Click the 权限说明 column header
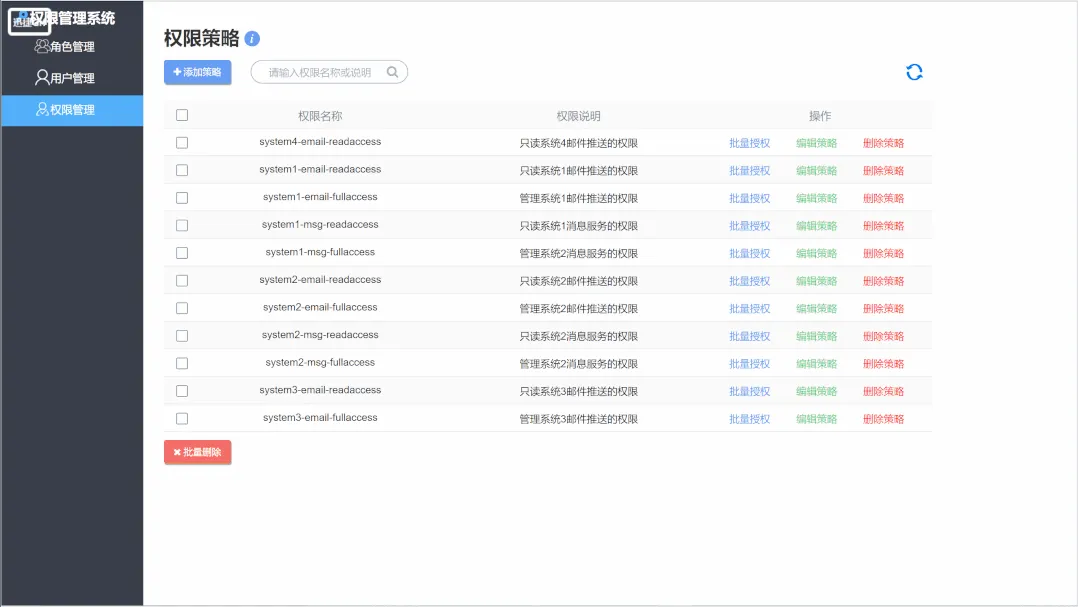The height and width of the screenshot is (607, 1078). click(x=578, y=116)
